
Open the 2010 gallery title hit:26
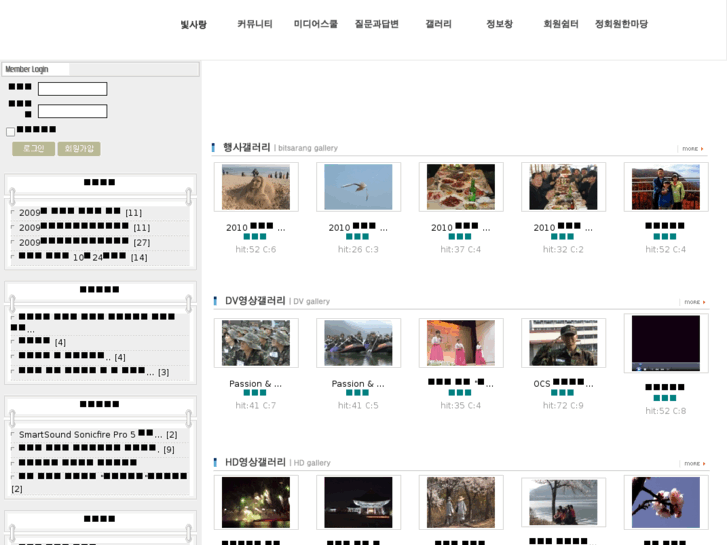pyautogui.click(x=358, y=227)
